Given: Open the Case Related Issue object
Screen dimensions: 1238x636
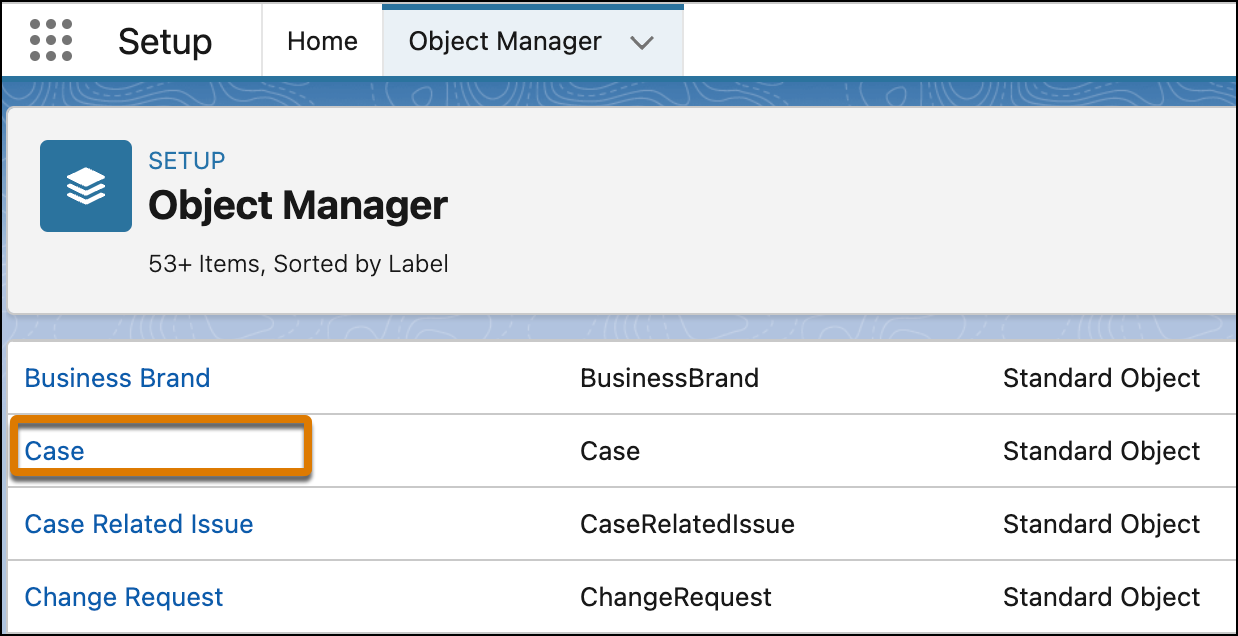Looking at the screenshot, I should [139, 524].
